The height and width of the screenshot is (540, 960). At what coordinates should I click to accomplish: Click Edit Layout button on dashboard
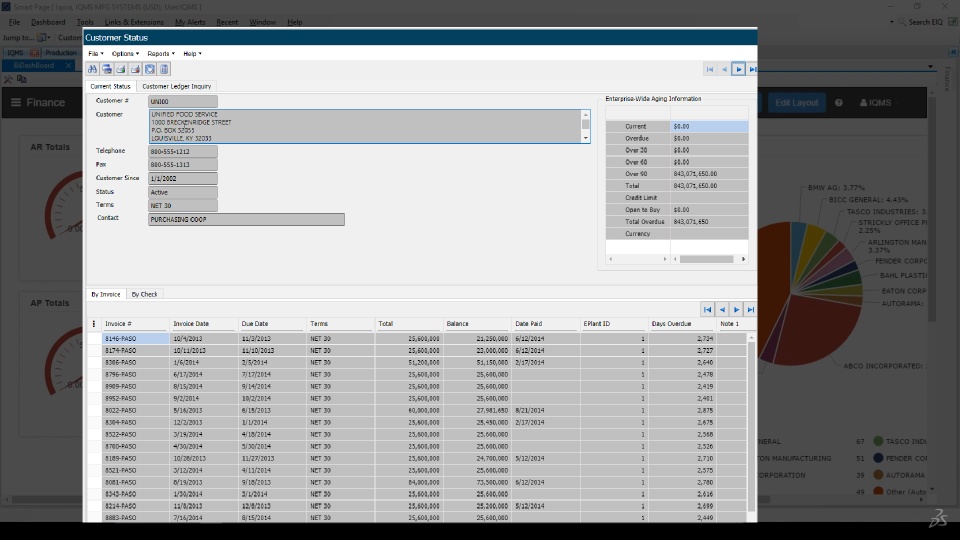797,103
